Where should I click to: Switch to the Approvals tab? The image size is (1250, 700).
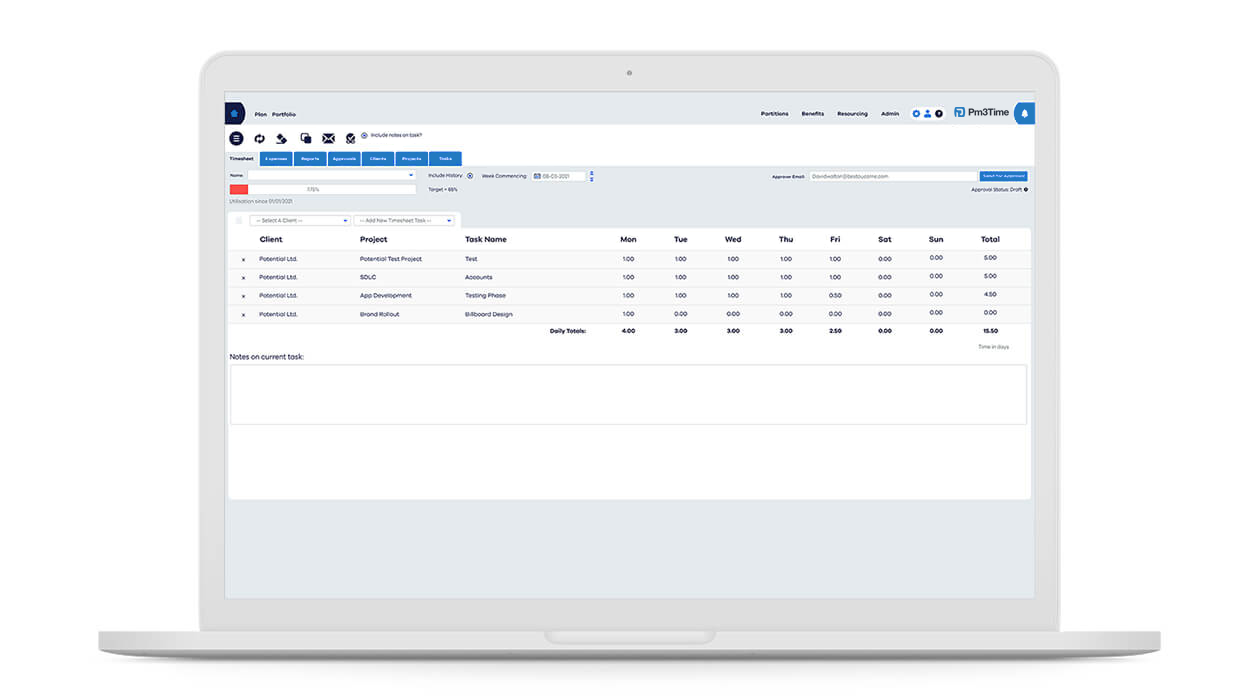pyautogui.click(x=344, y=158)
